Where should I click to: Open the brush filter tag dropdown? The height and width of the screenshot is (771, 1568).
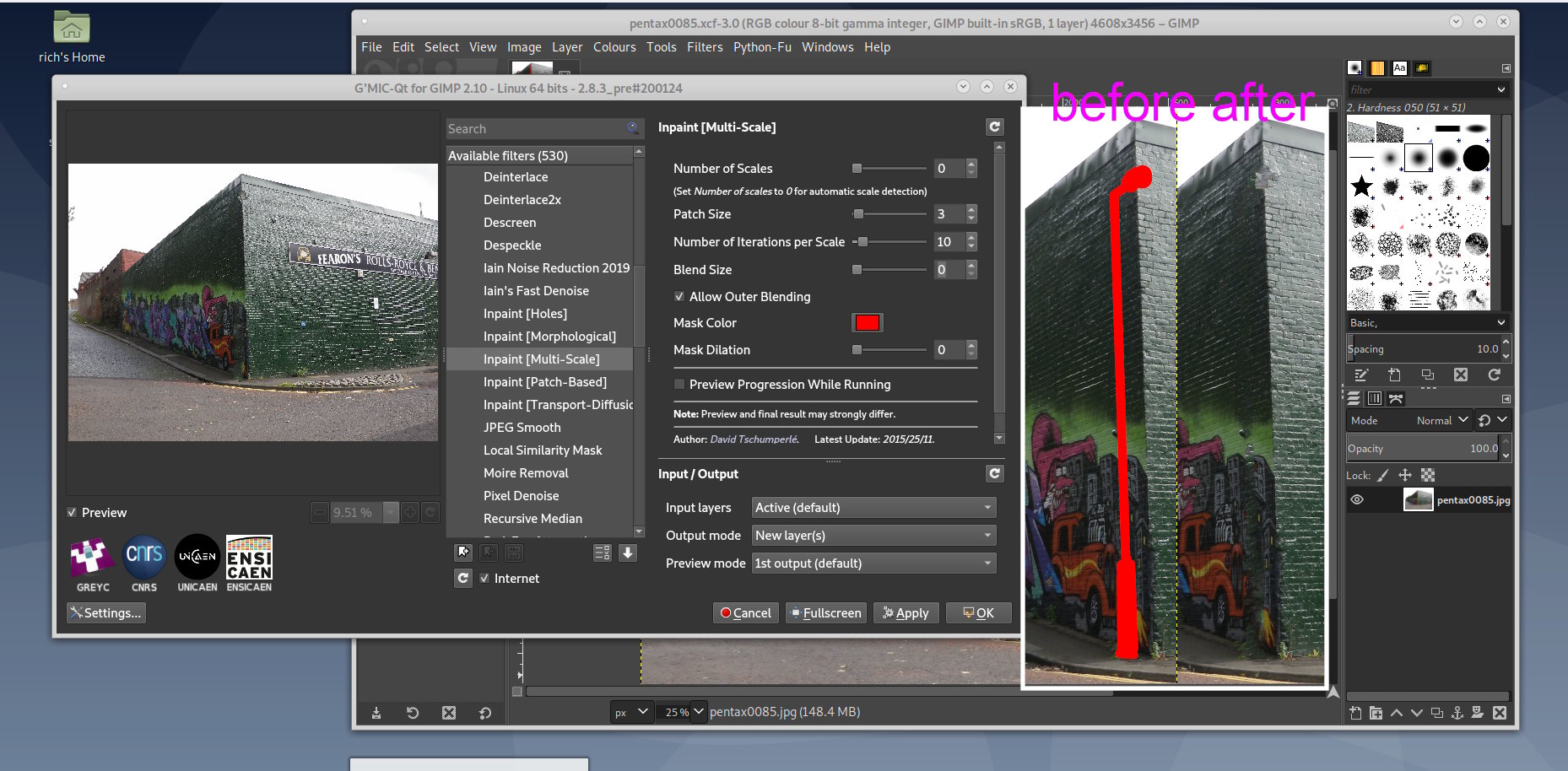(x=1501, y=89)
